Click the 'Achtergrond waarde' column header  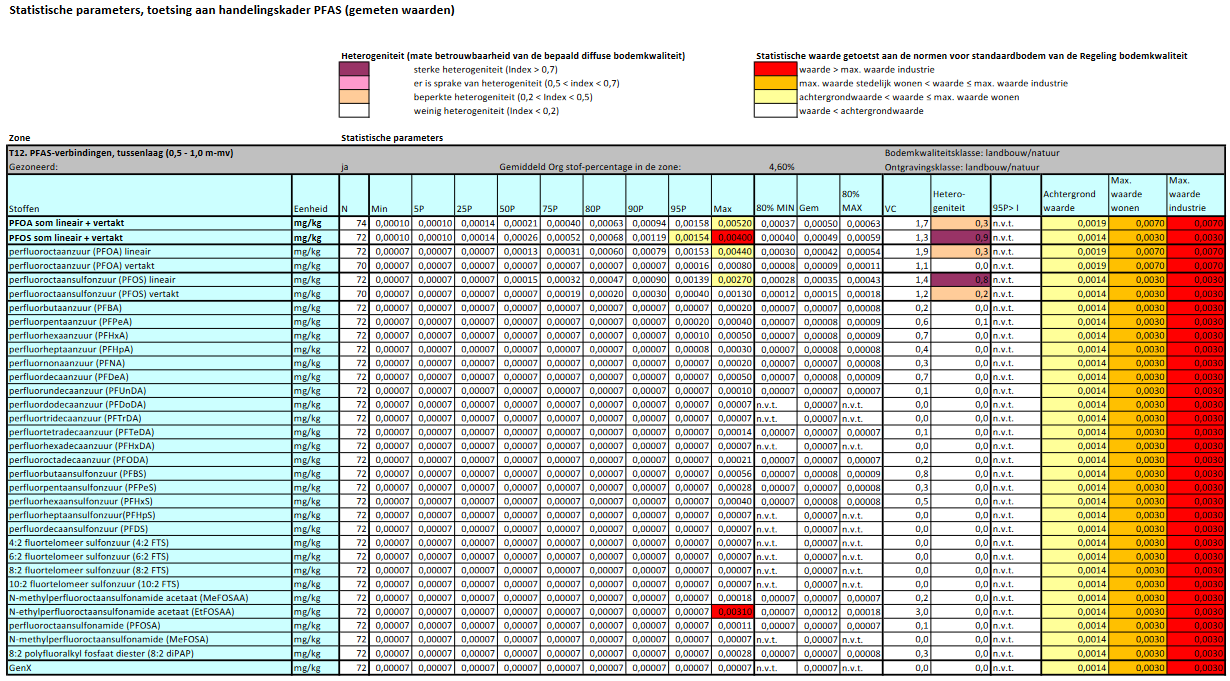point(1073,201)
